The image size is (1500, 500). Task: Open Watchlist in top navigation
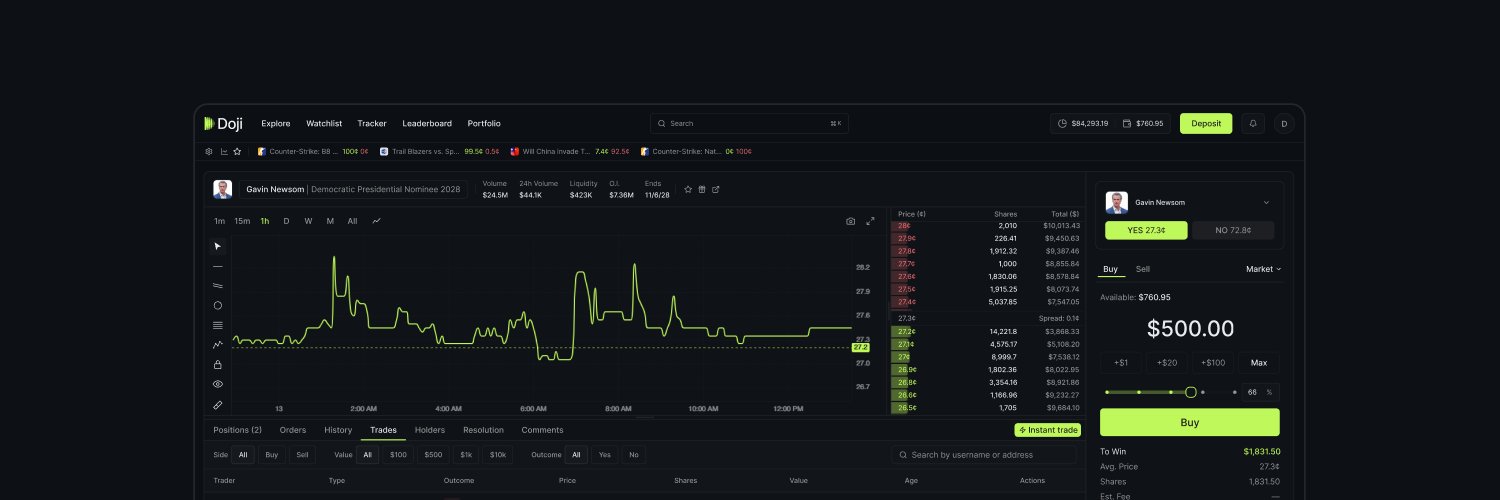click(x=324, y=123)
